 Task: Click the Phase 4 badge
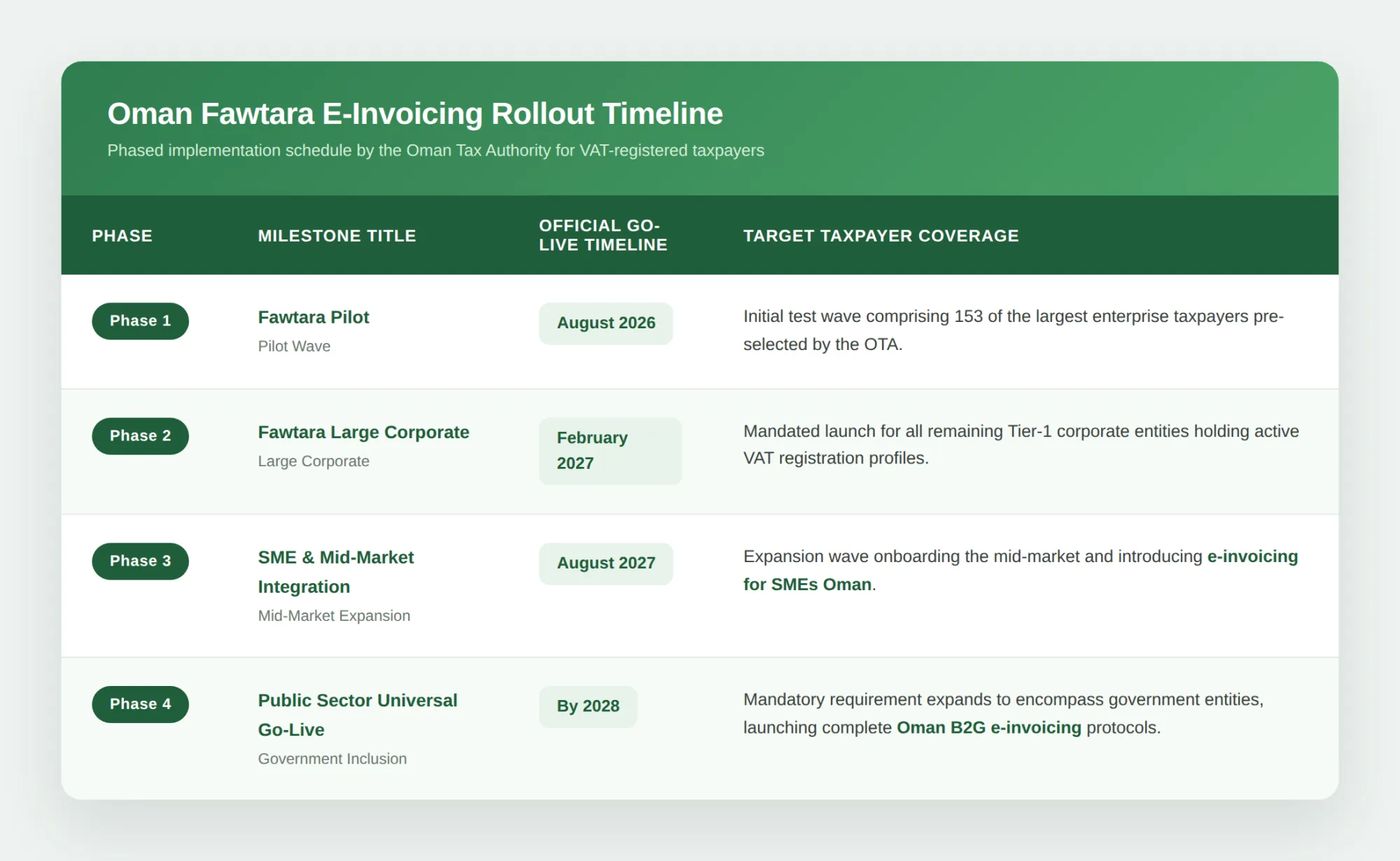click(140, 704)
